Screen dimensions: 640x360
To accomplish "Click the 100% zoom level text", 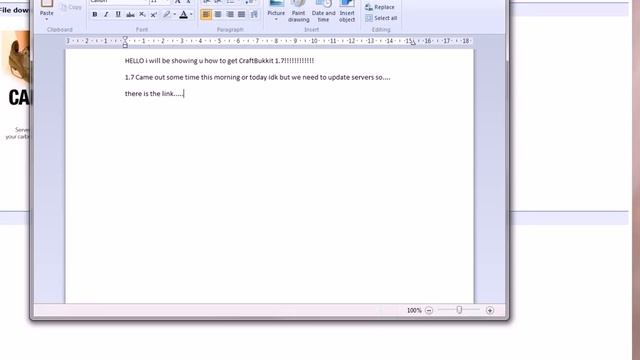I will tap(414, 311).
